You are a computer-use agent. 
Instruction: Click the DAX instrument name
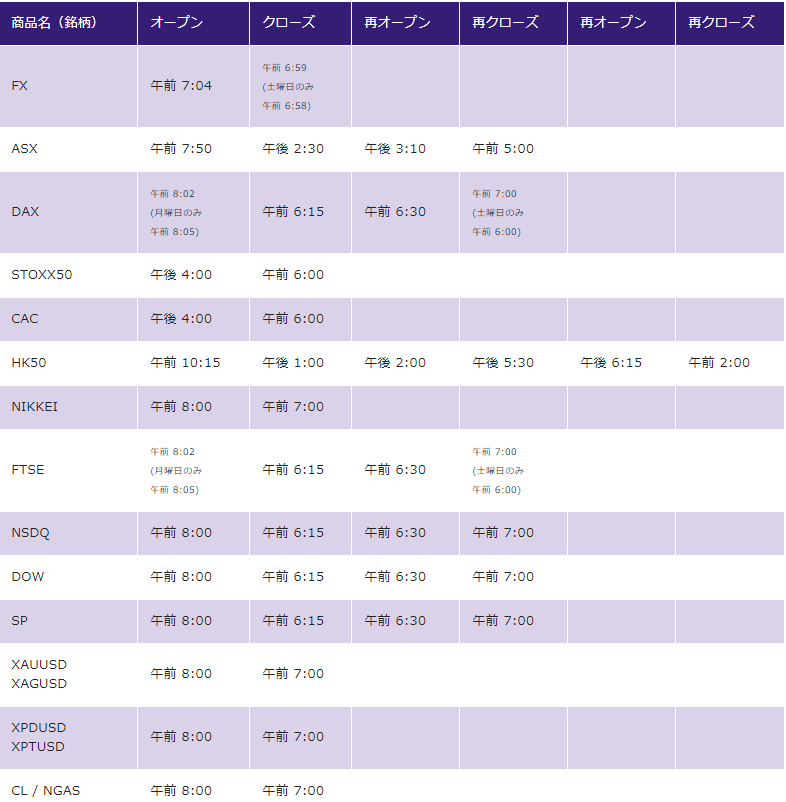25,212
